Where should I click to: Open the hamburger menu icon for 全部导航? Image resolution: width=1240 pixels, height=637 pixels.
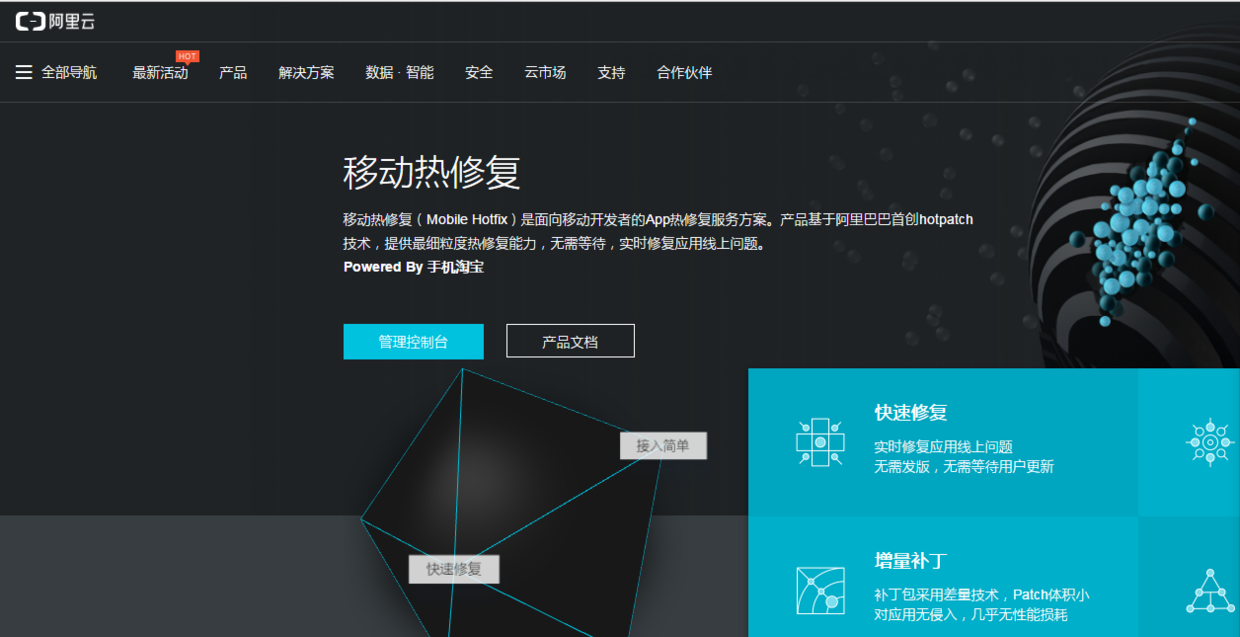point(24,72)
